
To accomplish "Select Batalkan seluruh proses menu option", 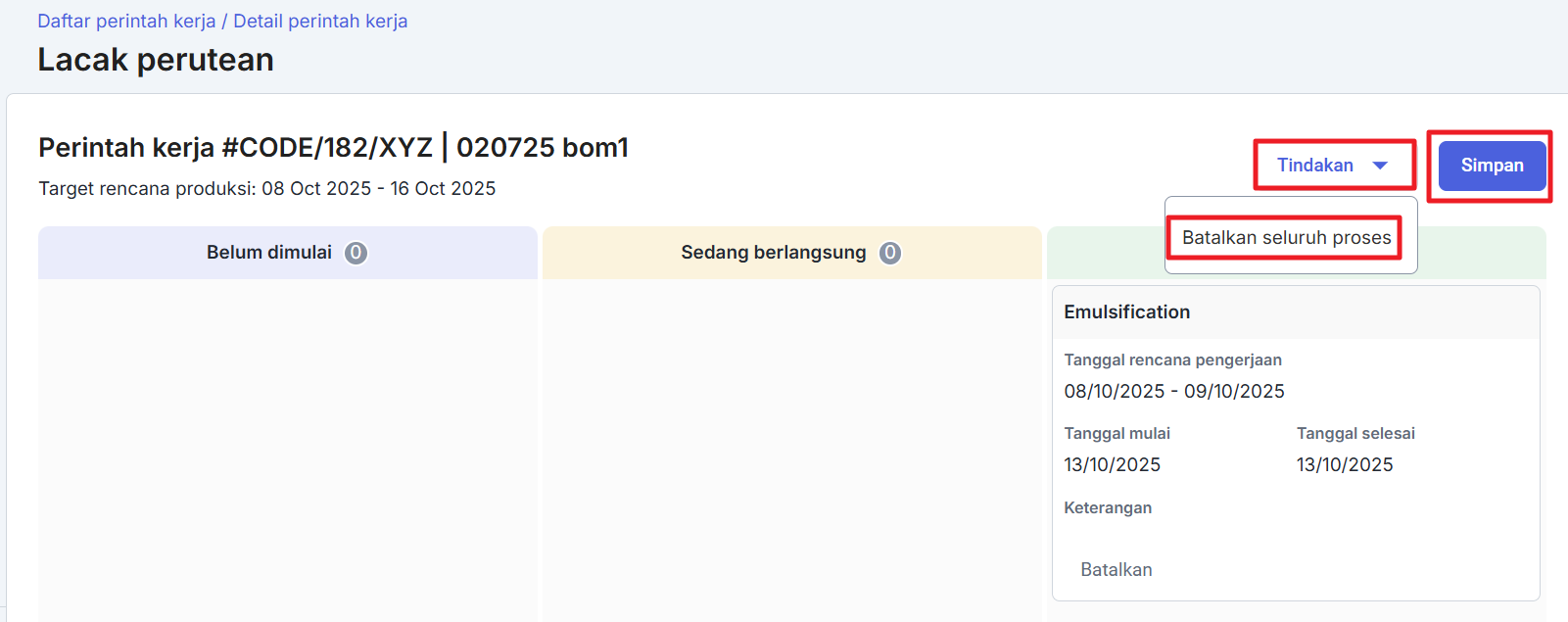I will pos(1286,238).
